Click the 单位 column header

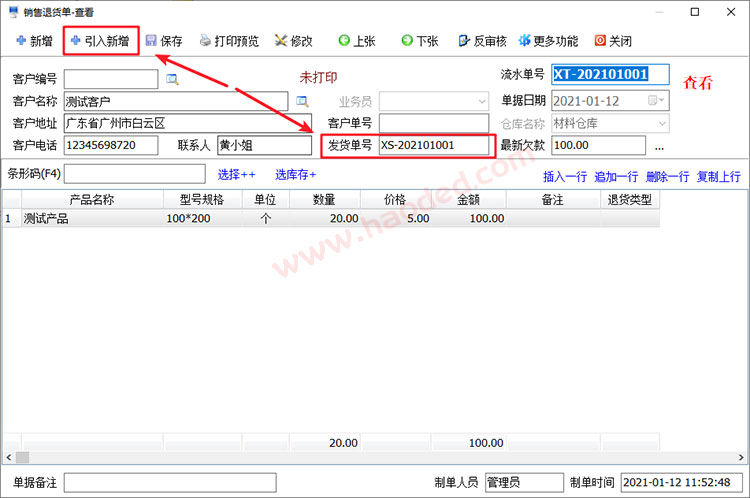265,199
